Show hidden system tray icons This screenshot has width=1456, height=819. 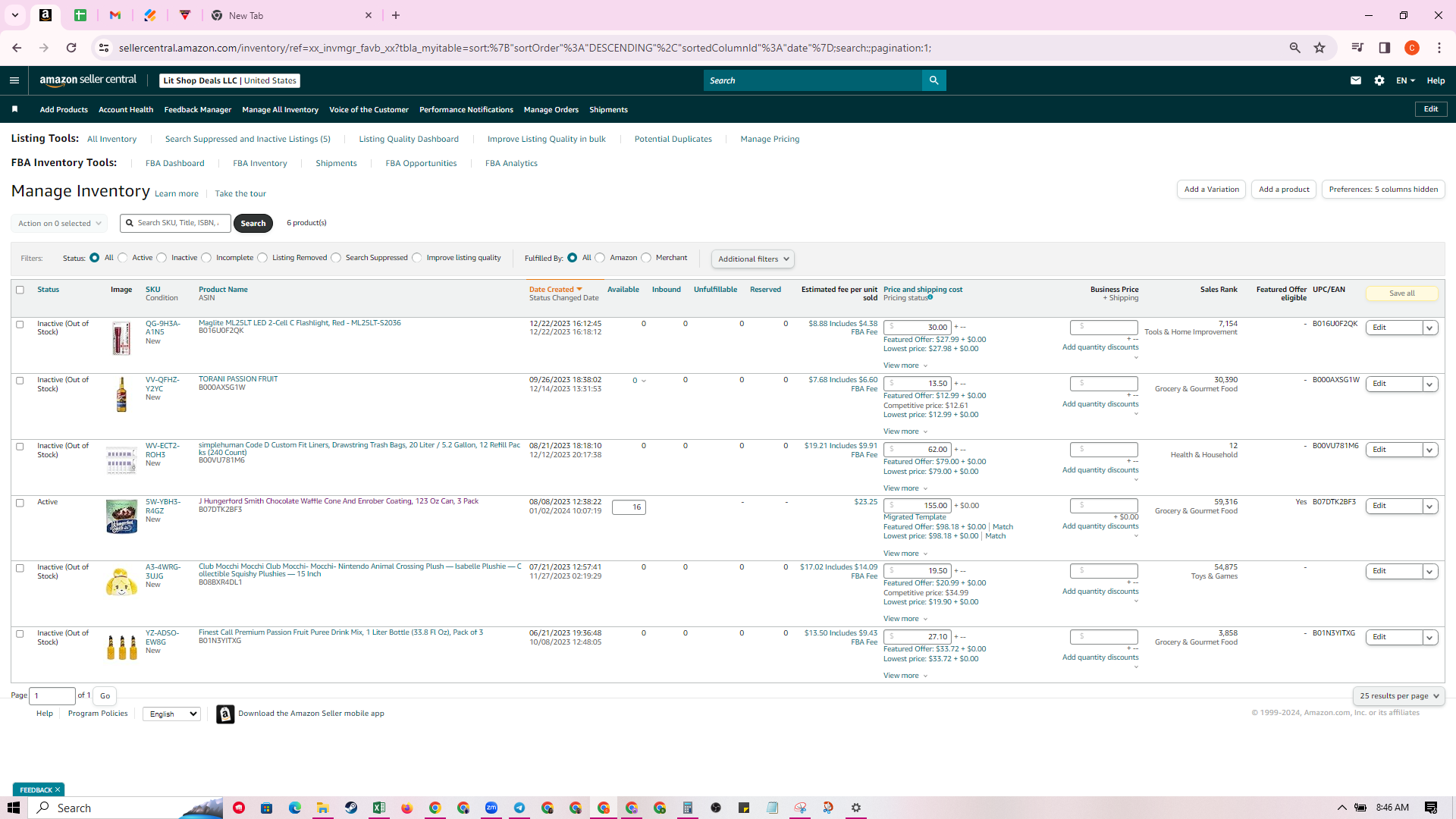[x=1341, y=808]
